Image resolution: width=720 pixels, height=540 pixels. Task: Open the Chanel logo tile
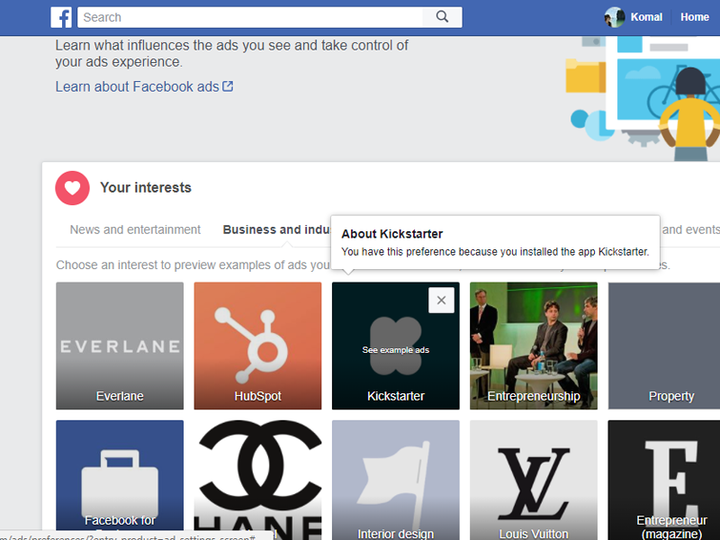tap(258, 480)
